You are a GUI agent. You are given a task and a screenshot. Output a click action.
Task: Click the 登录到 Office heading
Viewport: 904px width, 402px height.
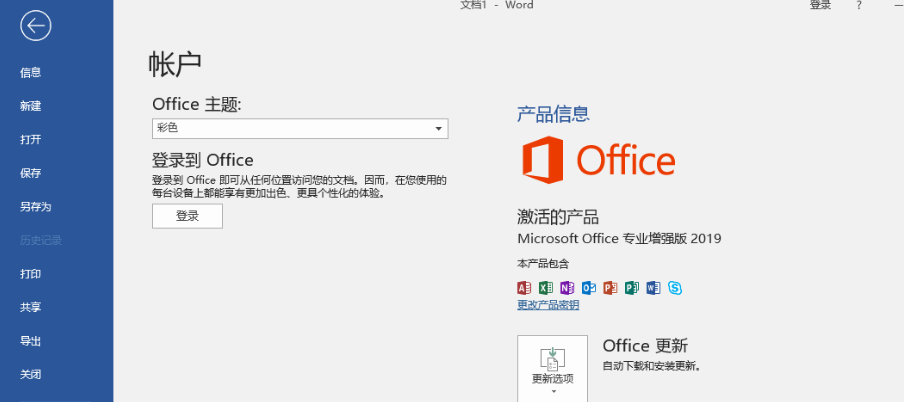tap(203, 160)
